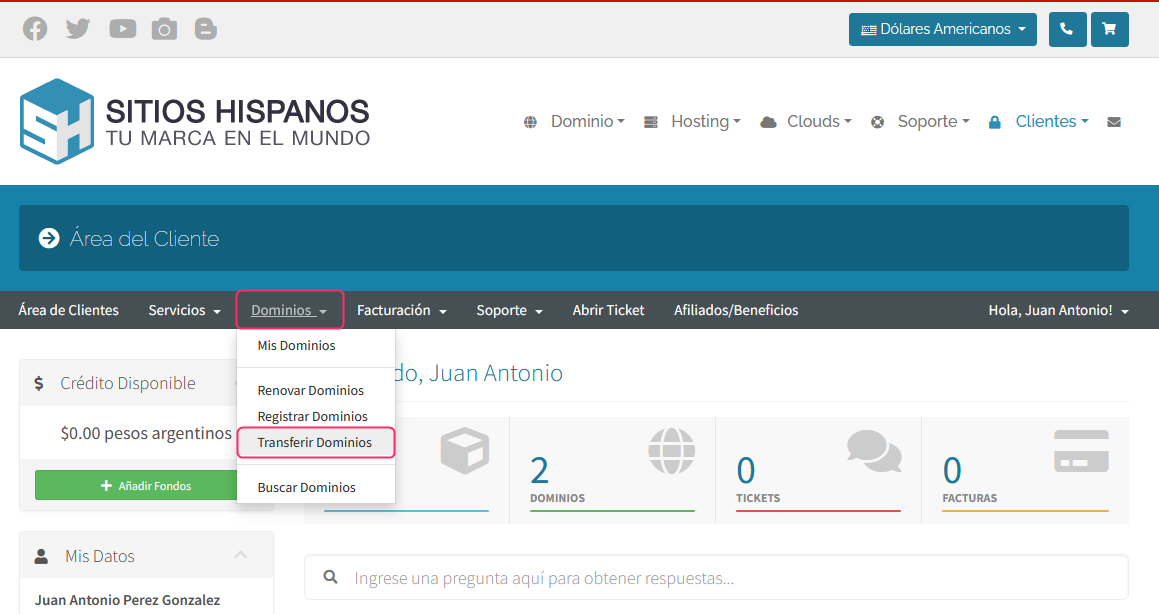Open the Abrir Ticket link
The image size is (1159, 614).
(x=608, y=310)
